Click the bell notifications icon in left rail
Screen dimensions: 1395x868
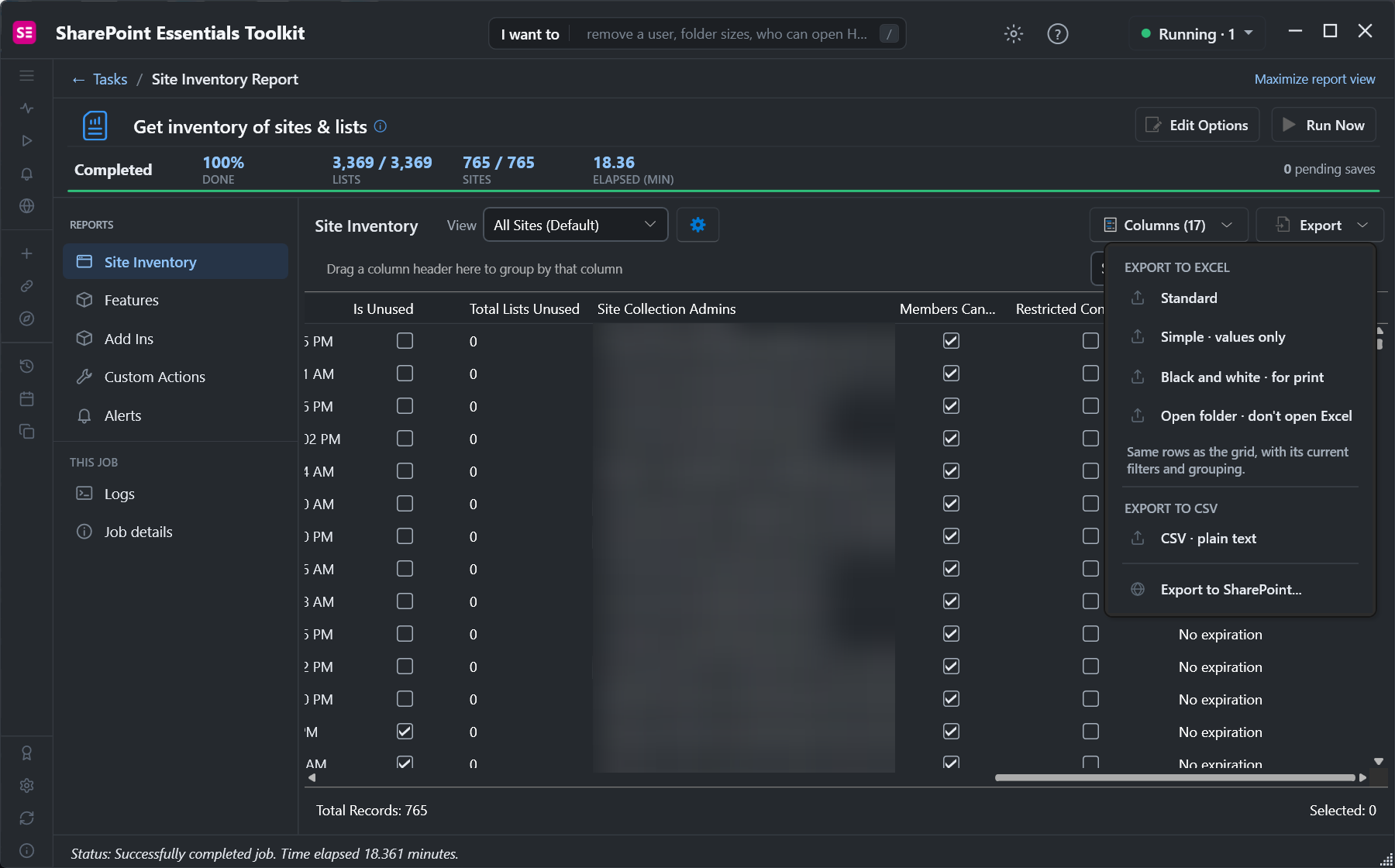coord(26,174)
